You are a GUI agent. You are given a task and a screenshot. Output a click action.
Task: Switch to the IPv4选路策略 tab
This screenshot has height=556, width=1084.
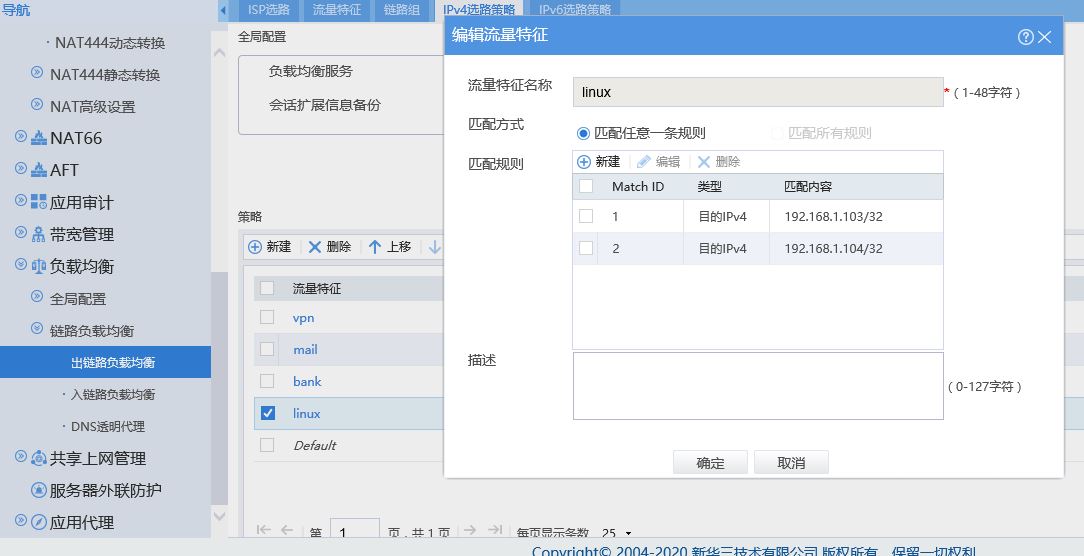[x=479, y=10]
